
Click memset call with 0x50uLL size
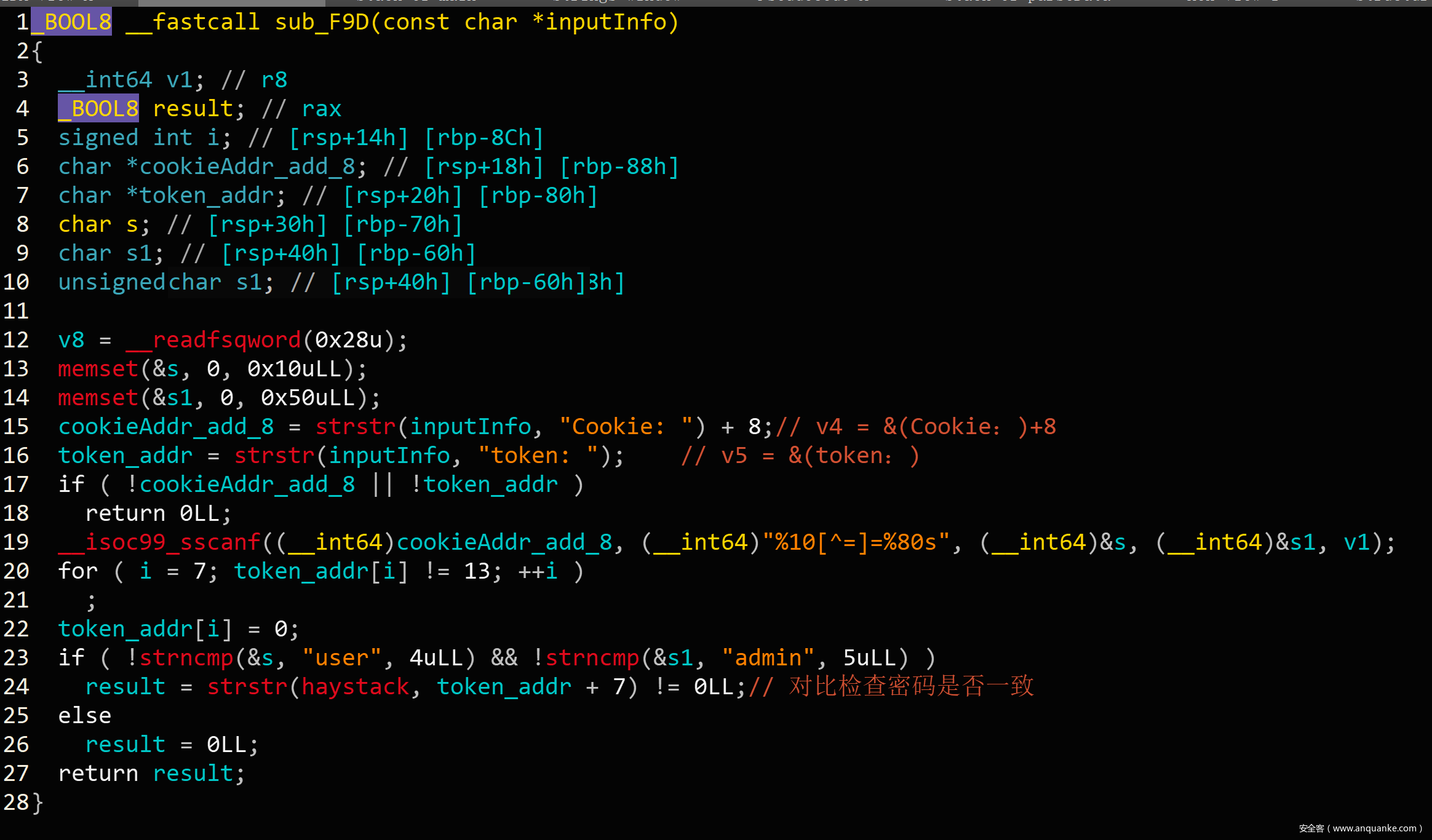[x=98, y=398]
